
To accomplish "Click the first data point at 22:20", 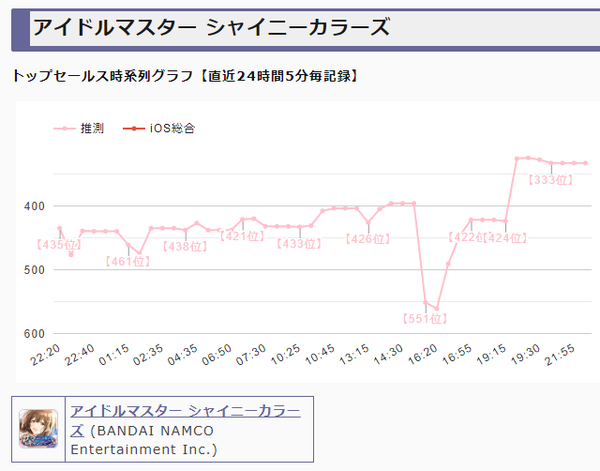I will coord(60,228).
